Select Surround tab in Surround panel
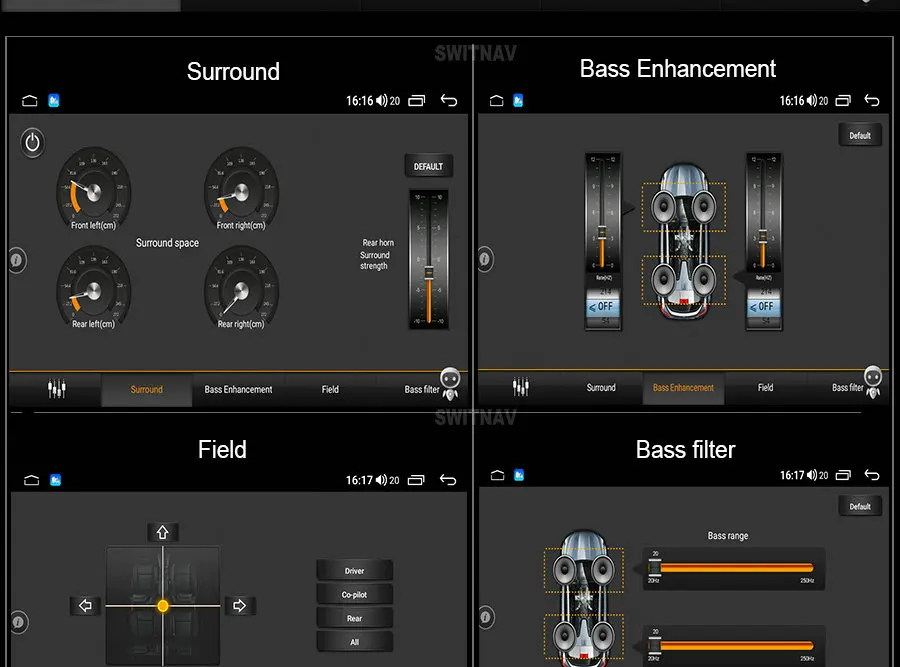The image size is (900, 667). pyautogui.click(x=146, y=389)
